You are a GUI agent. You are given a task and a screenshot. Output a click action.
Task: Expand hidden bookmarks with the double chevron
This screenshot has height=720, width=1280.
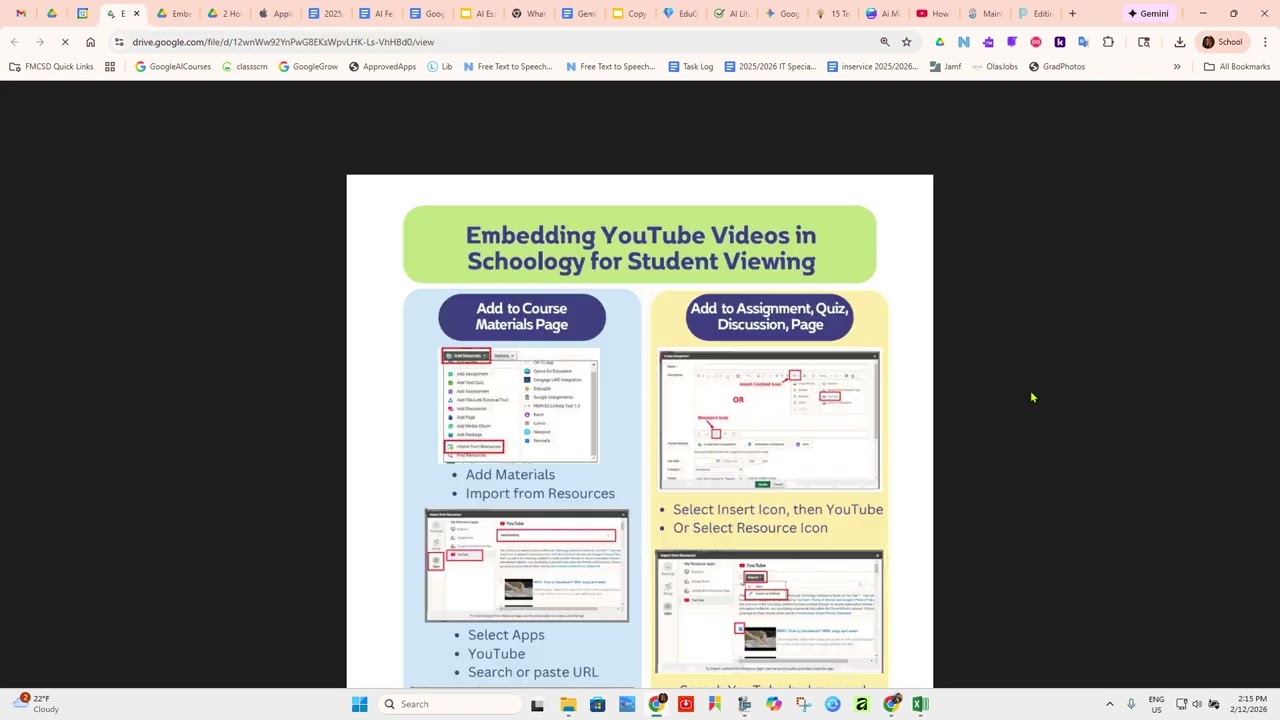[1177, 67]
